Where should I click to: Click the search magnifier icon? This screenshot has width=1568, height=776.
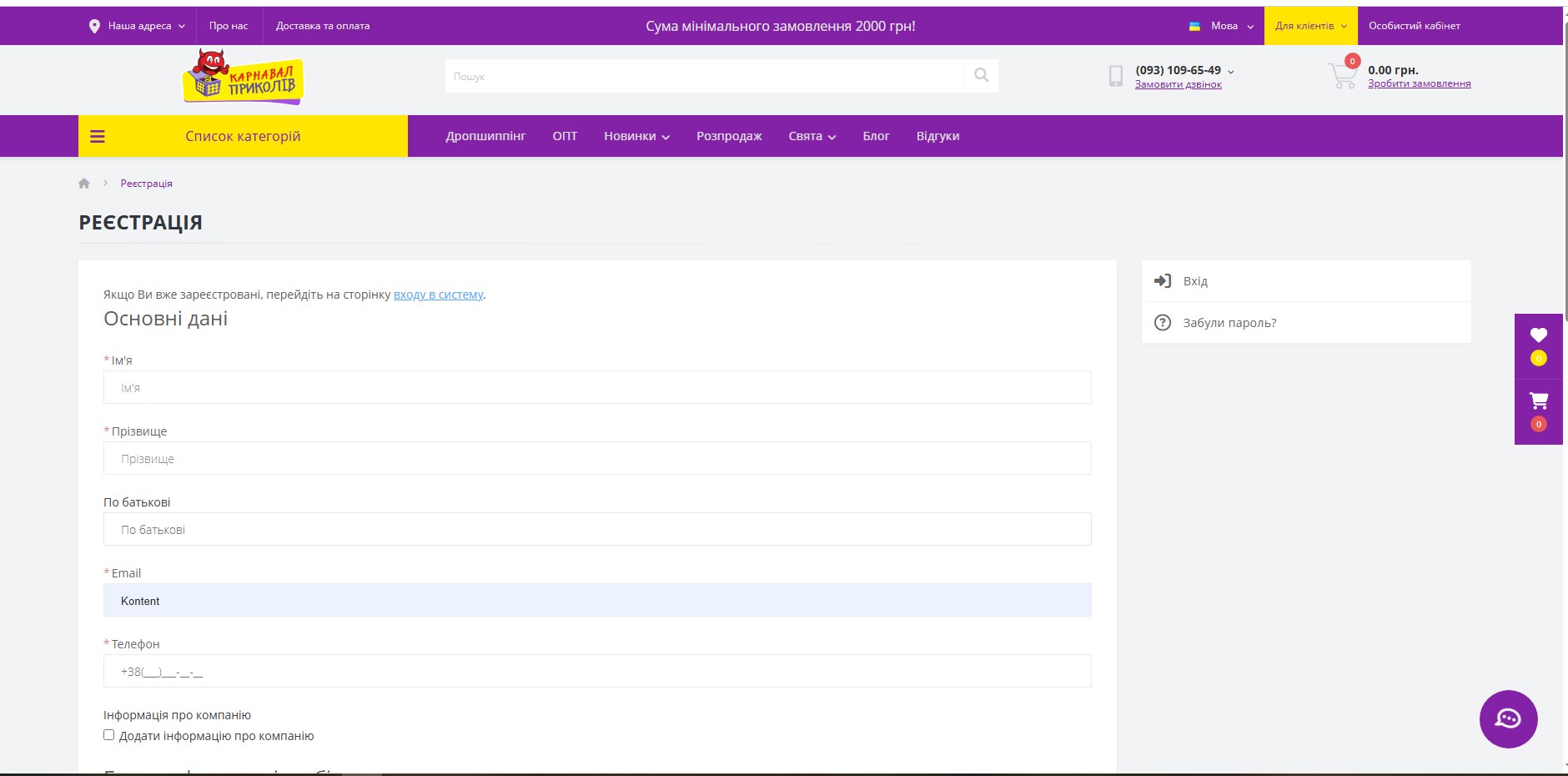click(981, 76)
